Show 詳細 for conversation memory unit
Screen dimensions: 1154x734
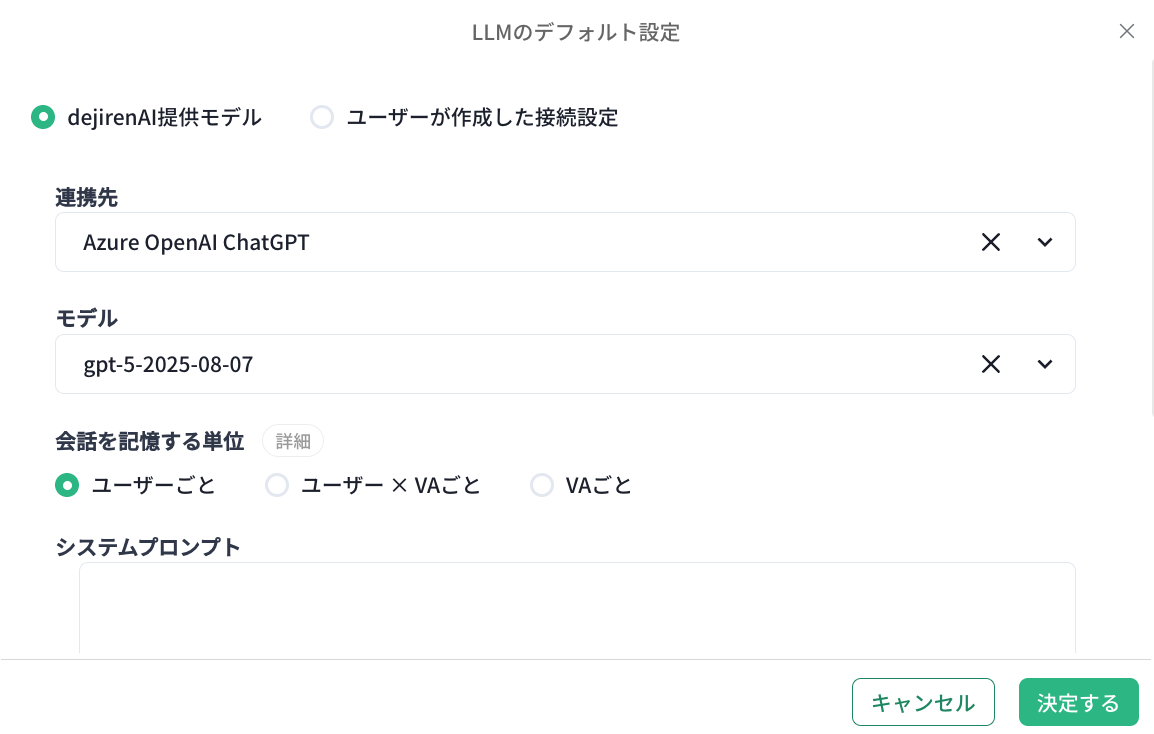[x=293, y=441]
